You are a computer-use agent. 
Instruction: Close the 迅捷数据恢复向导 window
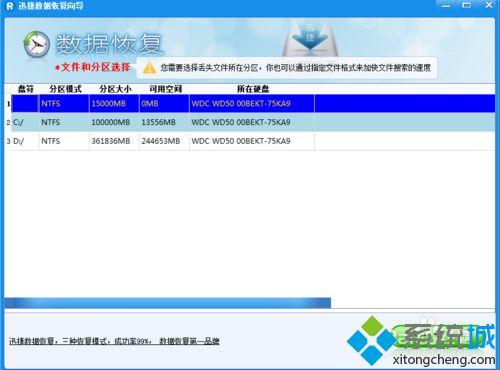(489, 5)
